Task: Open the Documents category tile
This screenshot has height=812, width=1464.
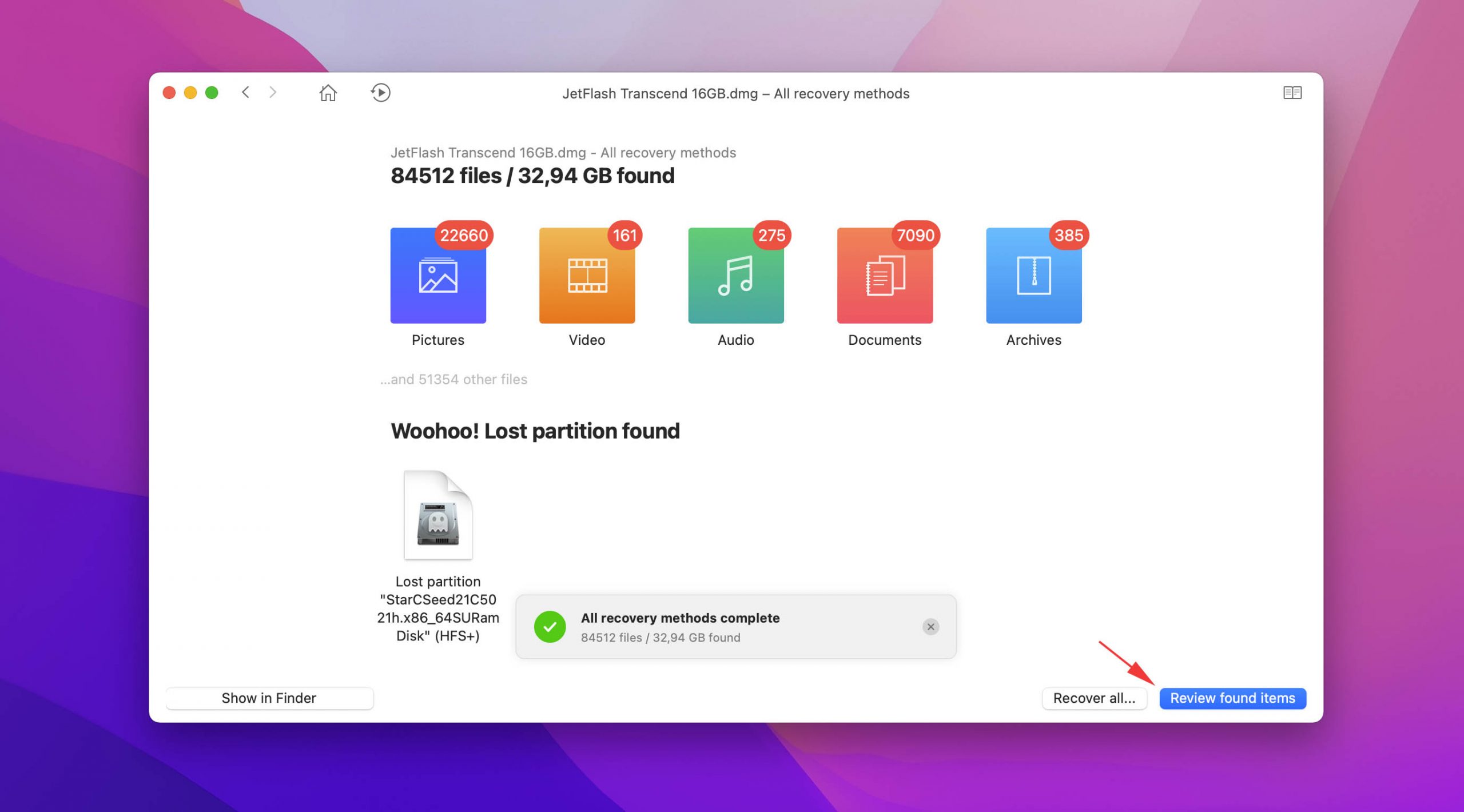Action: 885,276
